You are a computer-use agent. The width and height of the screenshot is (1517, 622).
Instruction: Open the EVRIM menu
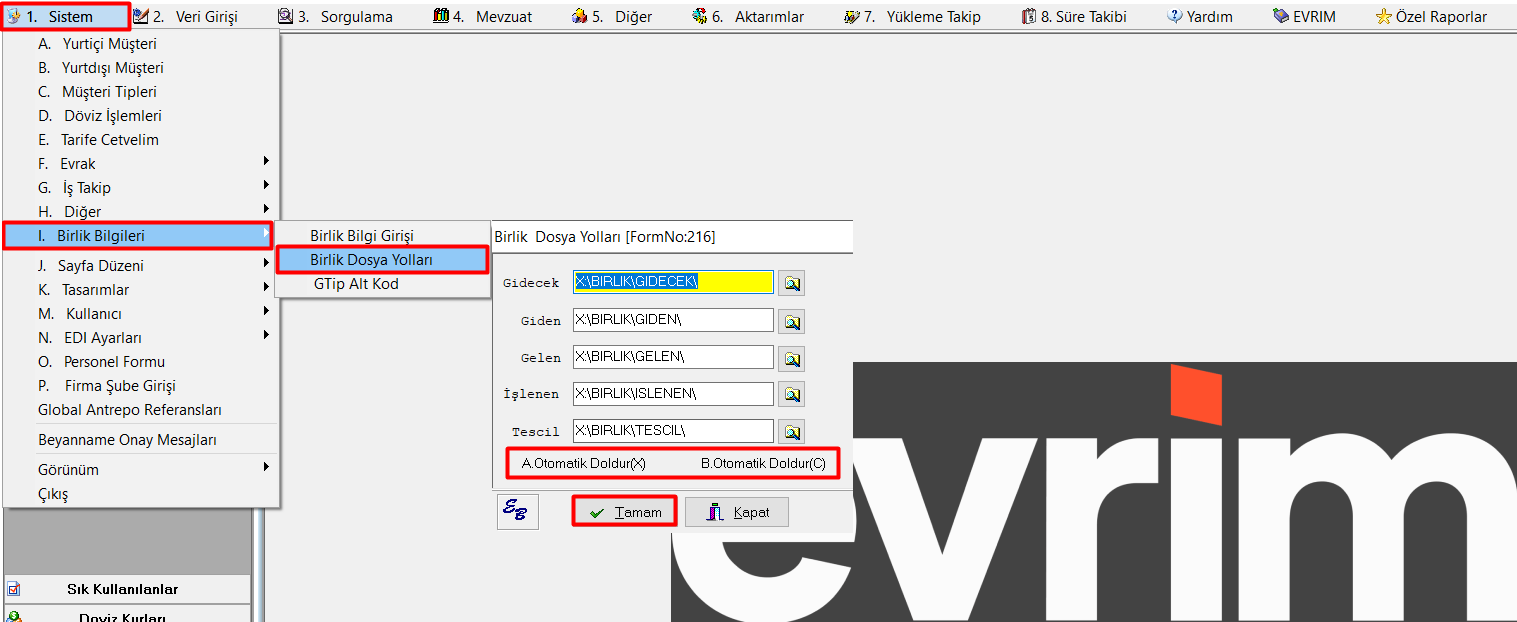click(1304, 16)
